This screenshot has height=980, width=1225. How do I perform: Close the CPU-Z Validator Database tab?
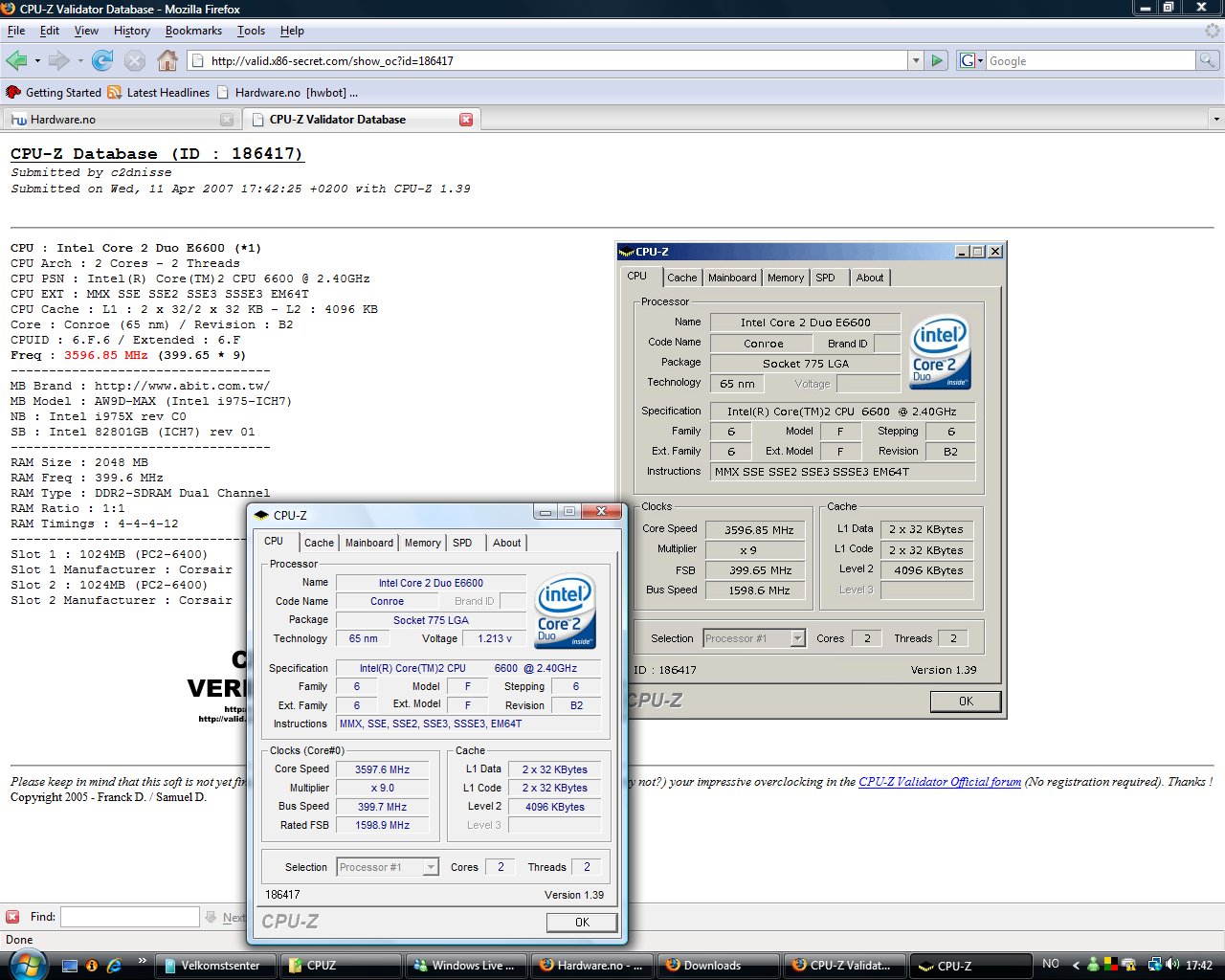click(466, 120)
